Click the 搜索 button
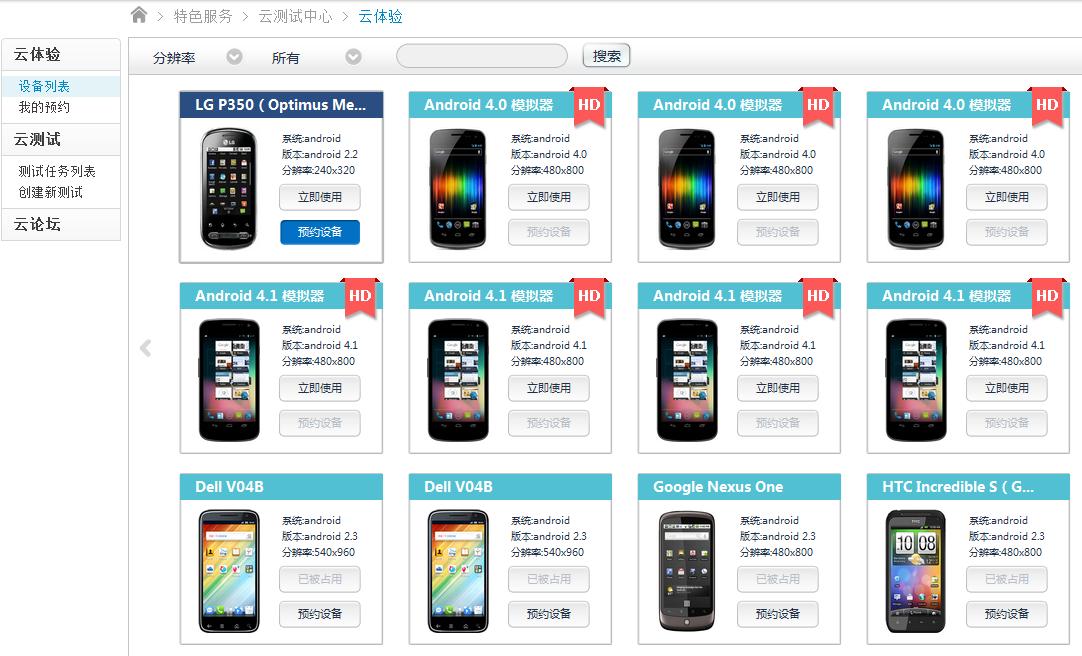Screen dimensions: 1082x656 [607, 56]
